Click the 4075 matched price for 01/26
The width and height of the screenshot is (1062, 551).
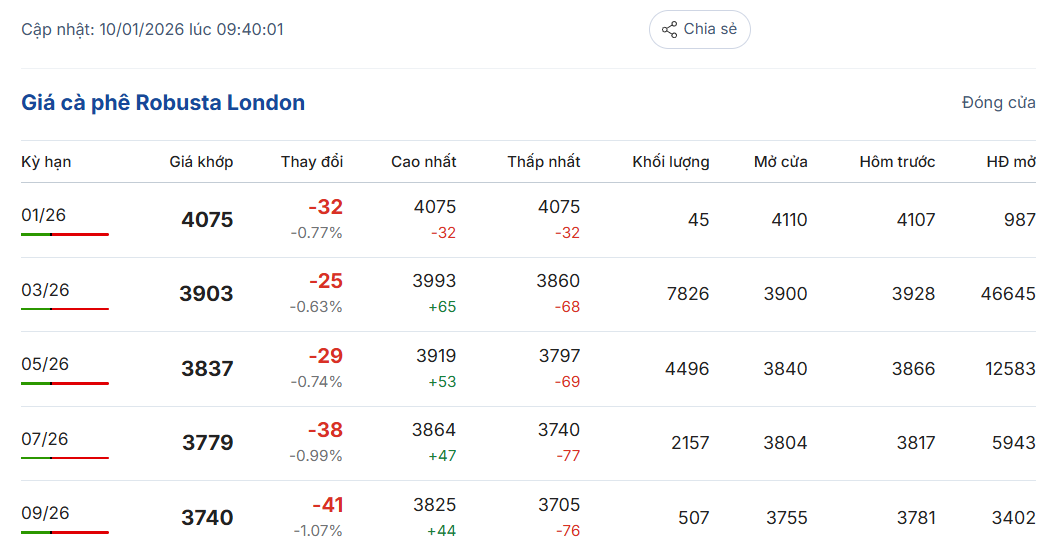(x=207, y=220)
